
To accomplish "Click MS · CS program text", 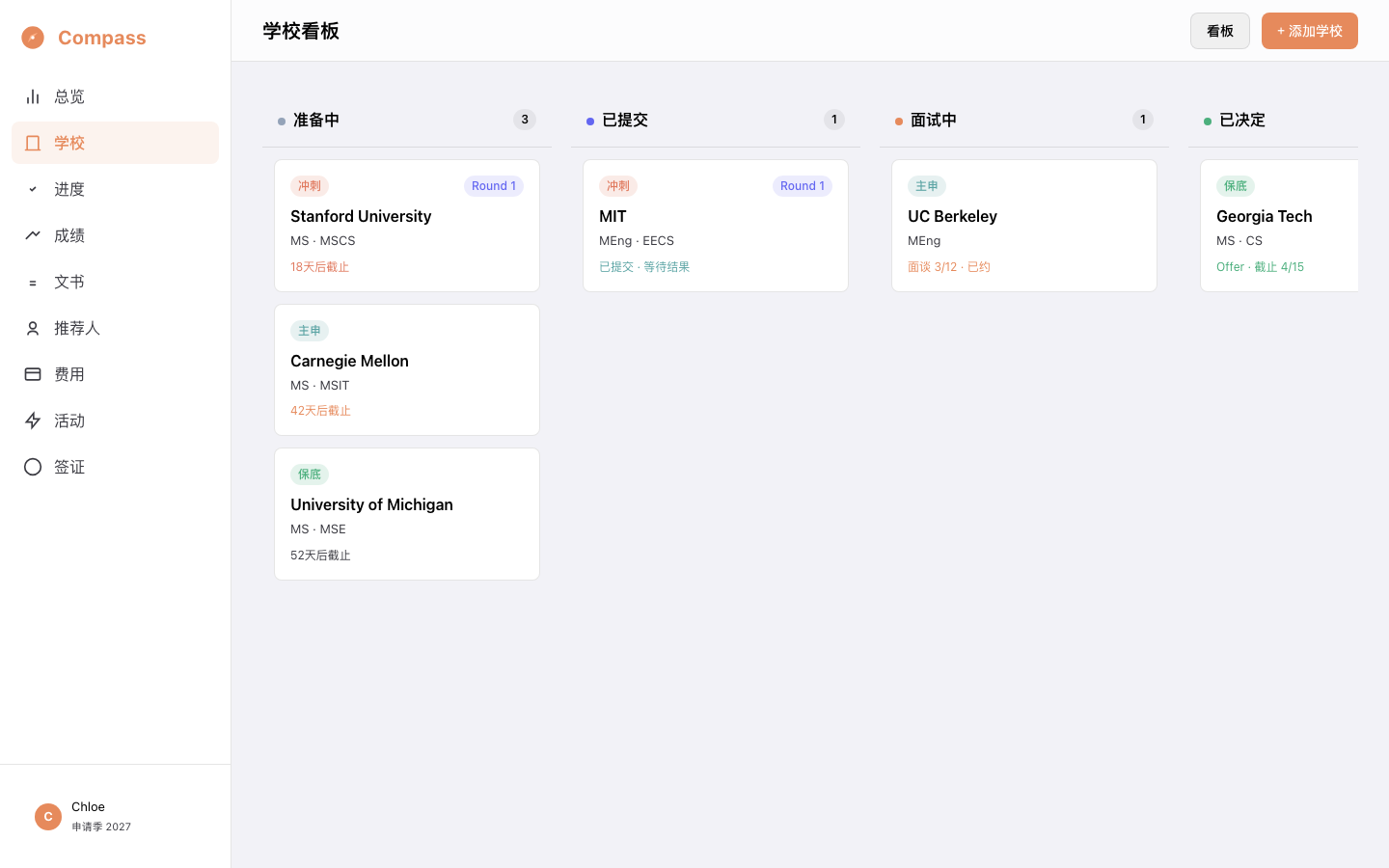I will (x=1239, y=241).
